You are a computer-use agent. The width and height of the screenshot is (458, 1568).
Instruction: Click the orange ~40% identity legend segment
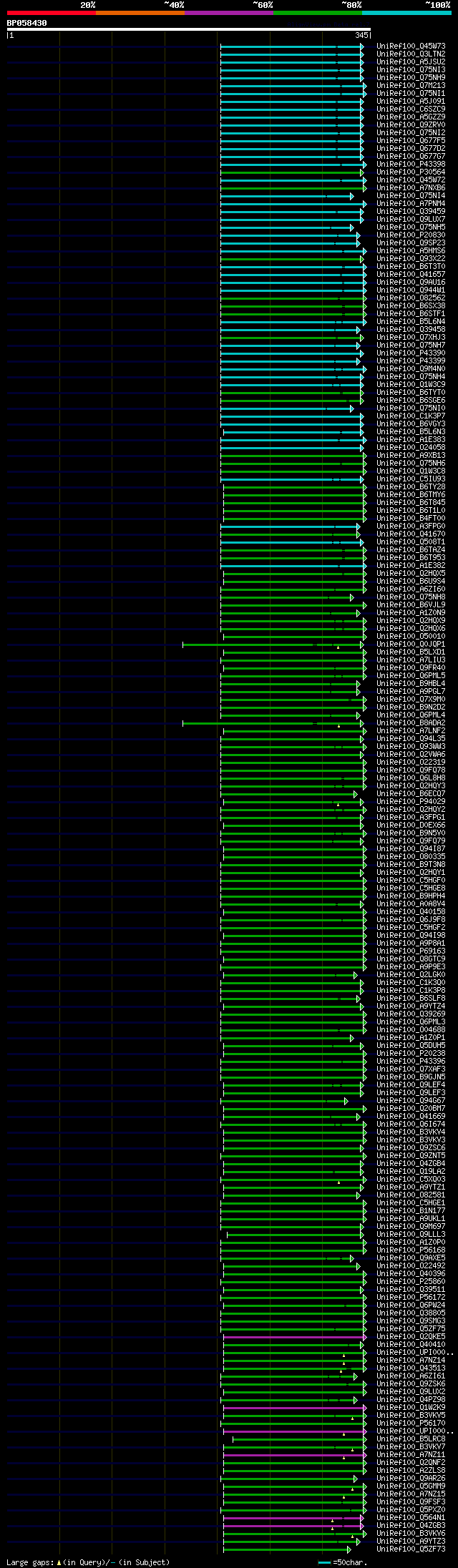[140, 13]
